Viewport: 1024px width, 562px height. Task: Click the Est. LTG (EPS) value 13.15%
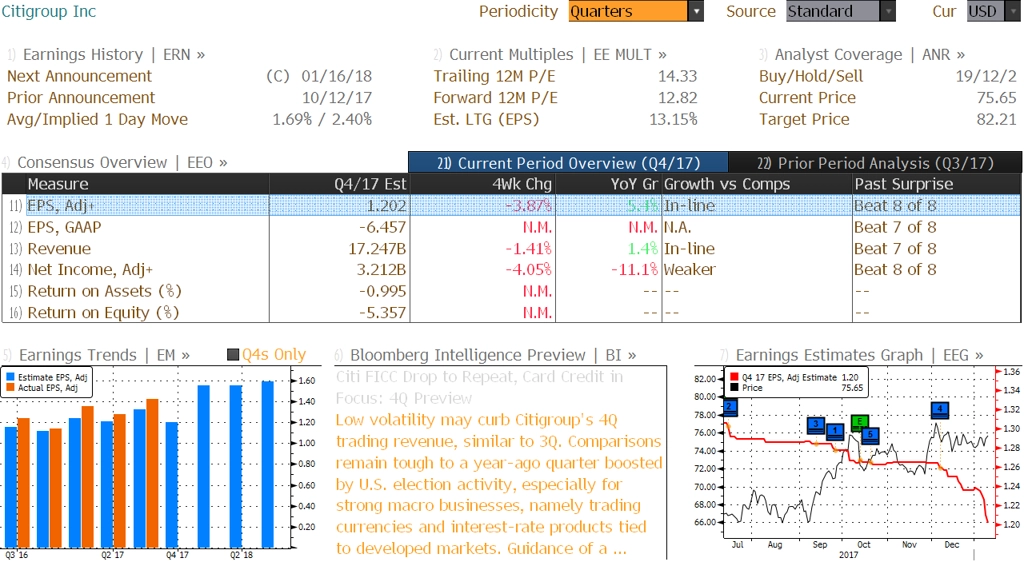click(x=673, y=119)
